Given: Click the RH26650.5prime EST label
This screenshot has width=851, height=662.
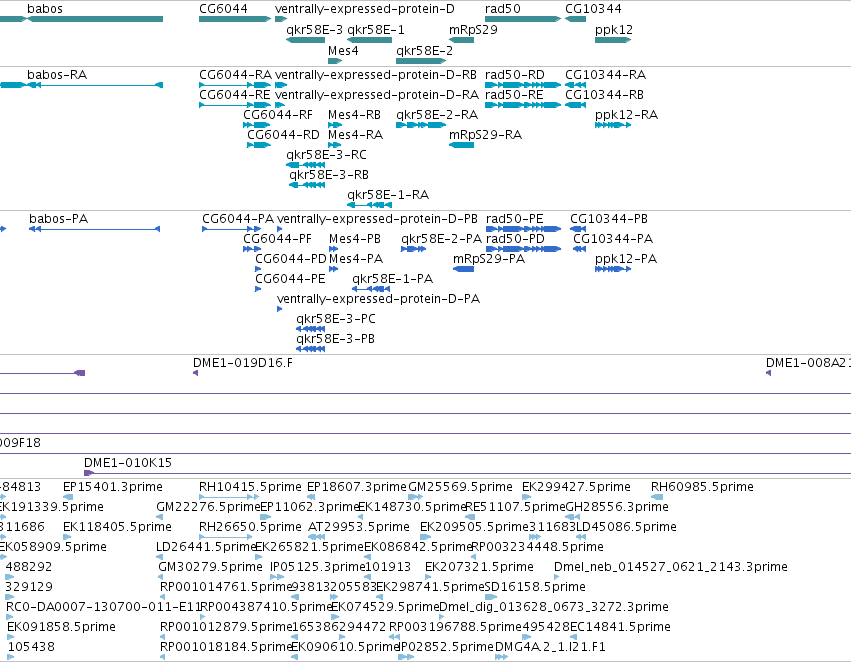Looking at the screenshot, I should click(x=250, y=527).
